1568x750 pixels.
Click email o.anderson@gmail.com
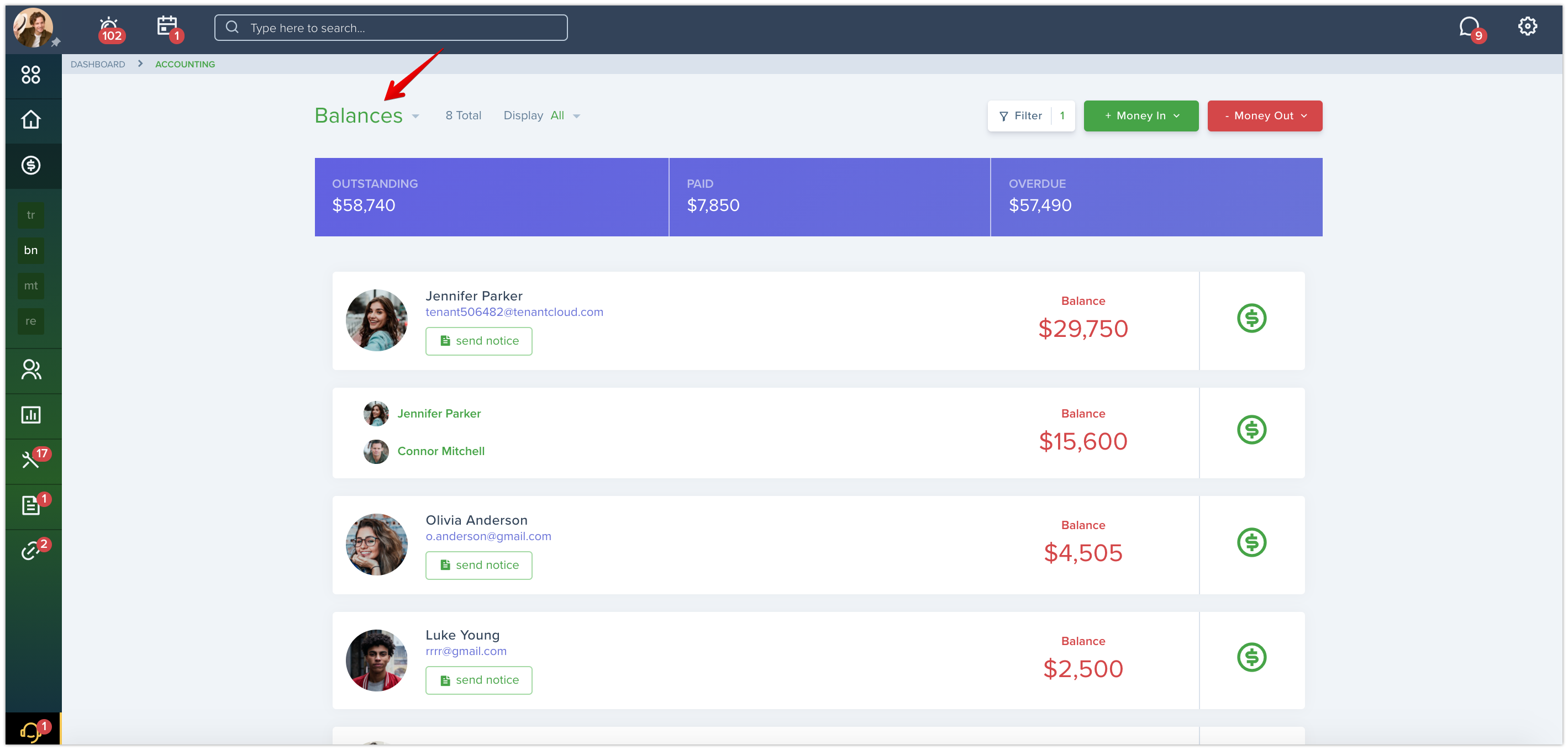[x=488, y=536]
